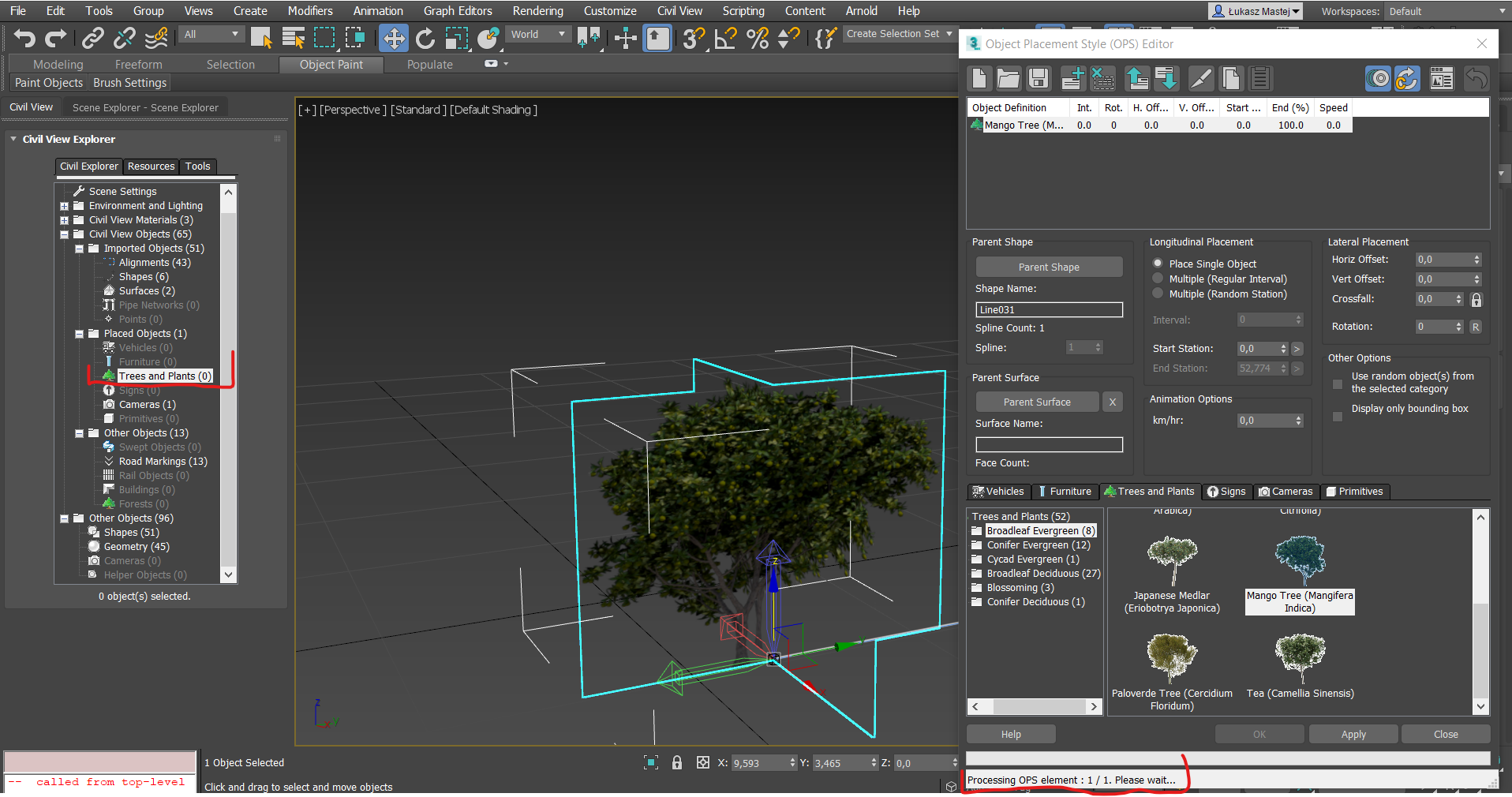Open a saved Object Placement Style file

(x=1009, y=78)
